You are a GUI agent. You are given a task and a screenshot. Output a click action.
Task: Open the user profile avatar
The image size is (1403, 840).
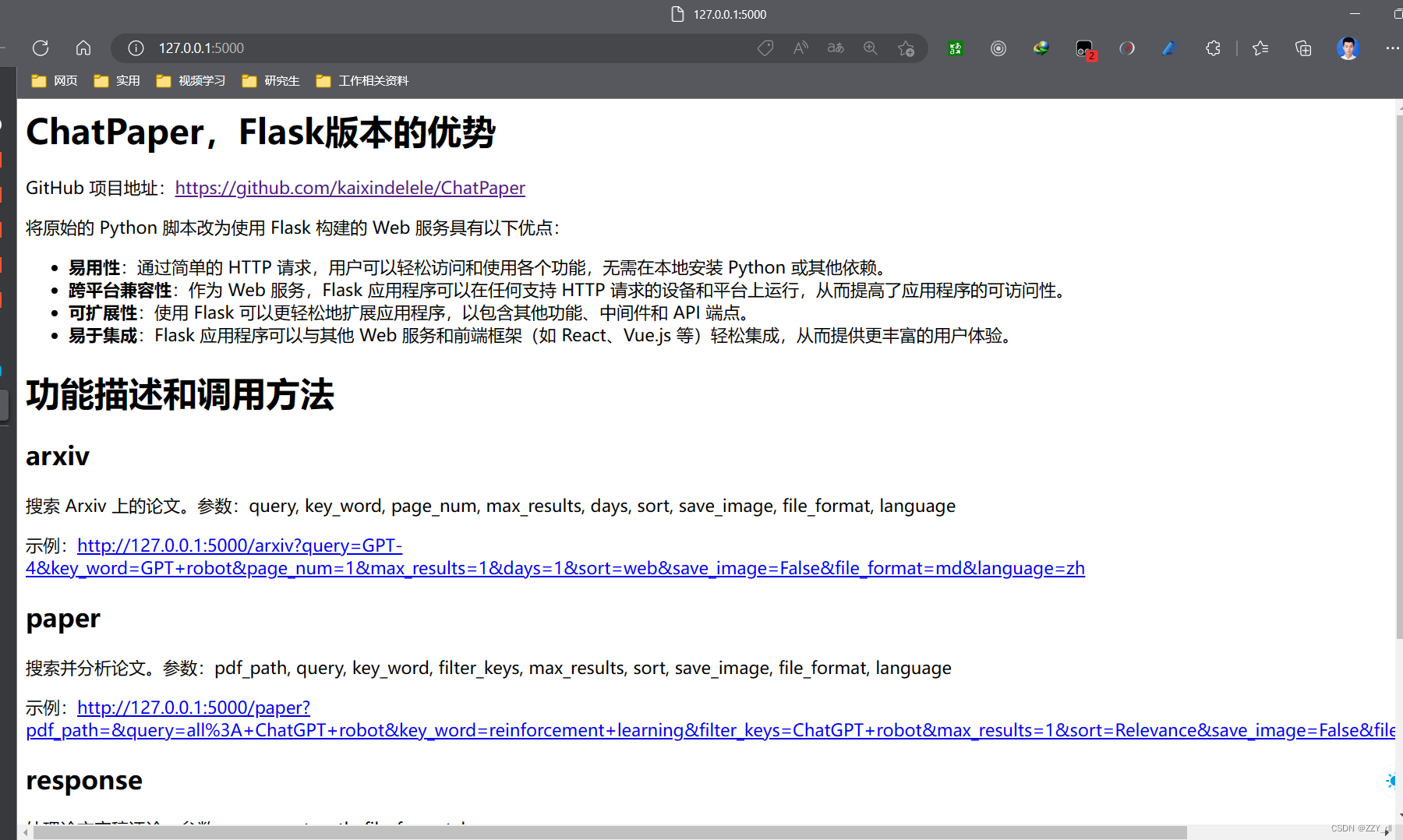click(1348, 48)
